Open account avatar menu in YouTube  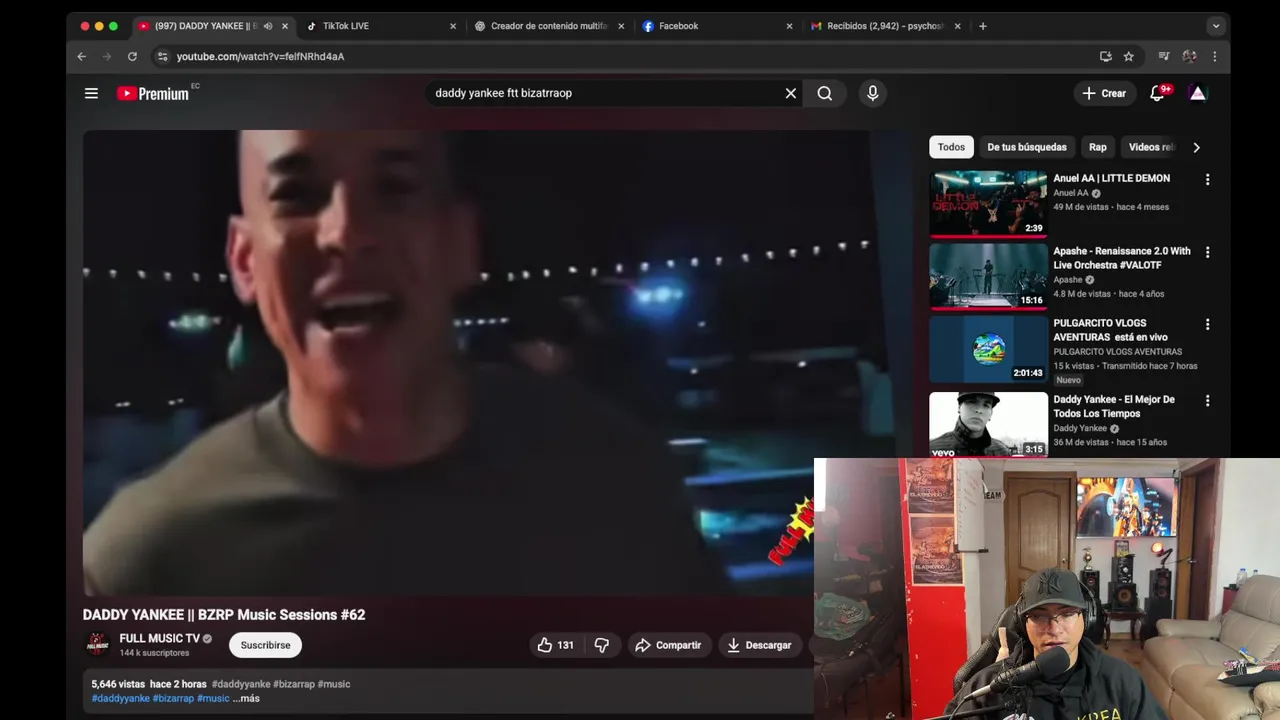pos(1197,93)
